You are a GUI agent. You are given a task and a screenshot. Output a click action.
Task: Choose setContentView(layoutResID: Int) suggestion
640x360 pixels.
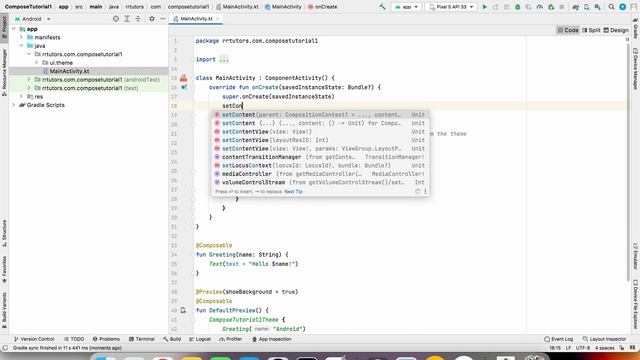[x=320, y=140]
